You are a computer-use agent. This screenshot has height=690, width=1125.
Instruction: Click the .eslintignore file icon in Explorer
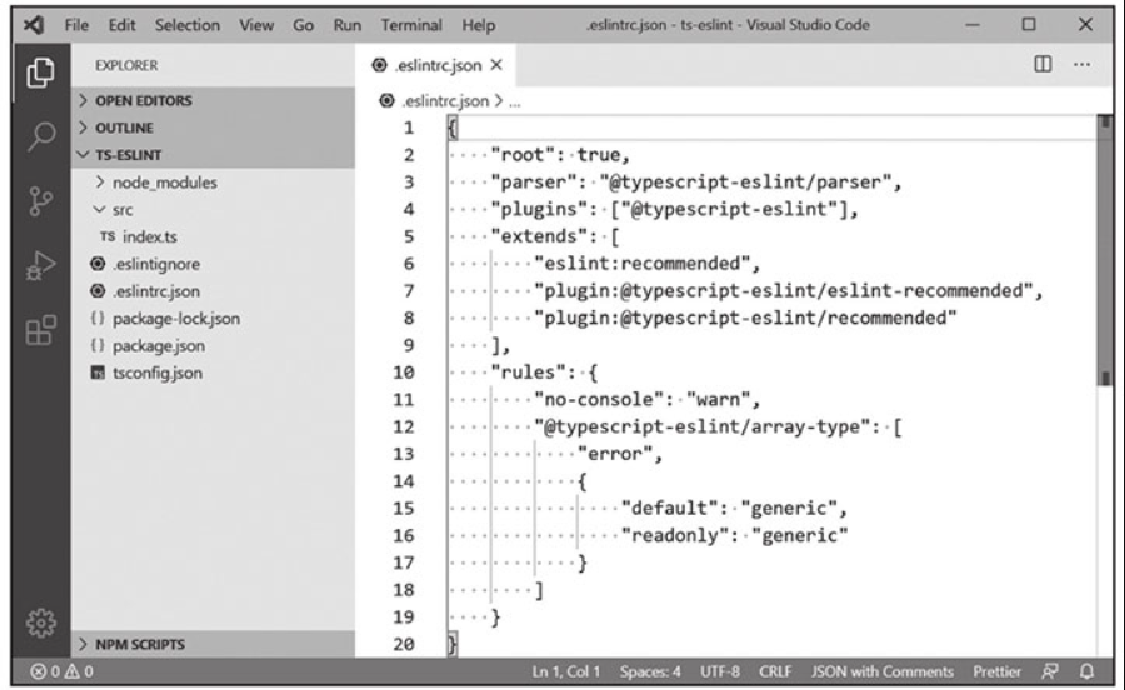(98, 264)
